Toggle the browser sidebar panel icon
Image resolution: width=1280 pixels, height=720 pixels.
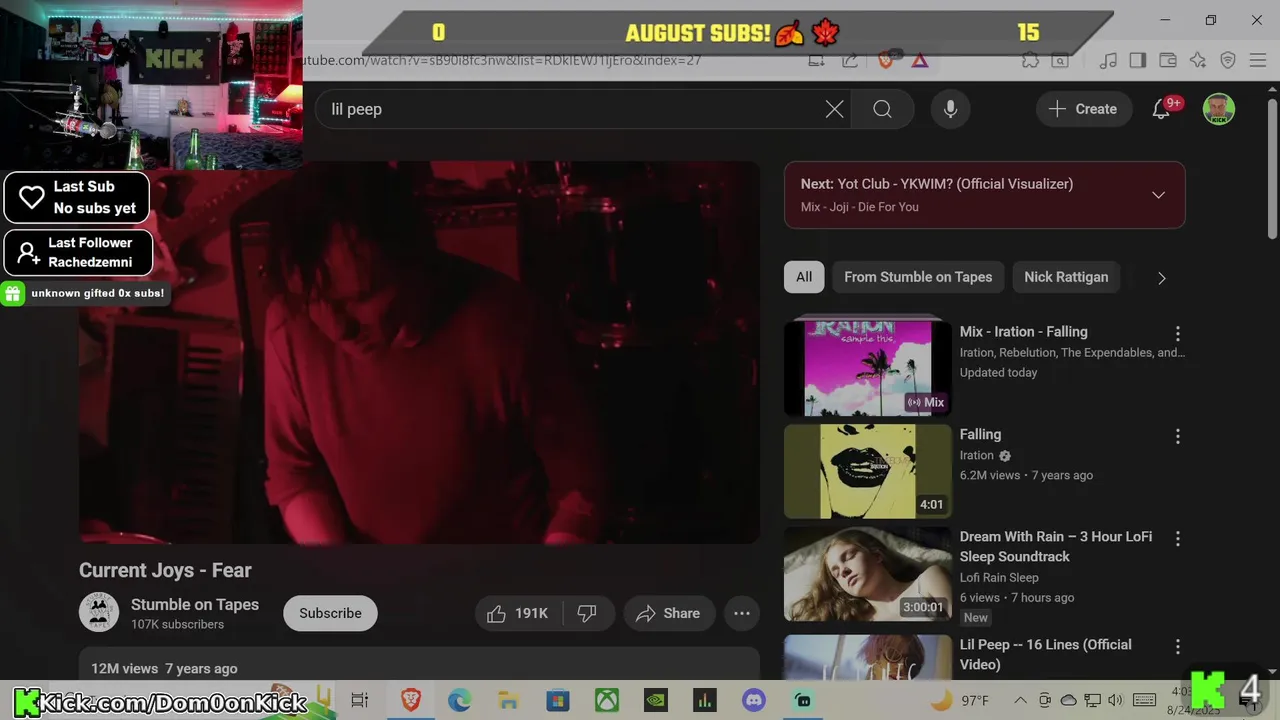1138,60
